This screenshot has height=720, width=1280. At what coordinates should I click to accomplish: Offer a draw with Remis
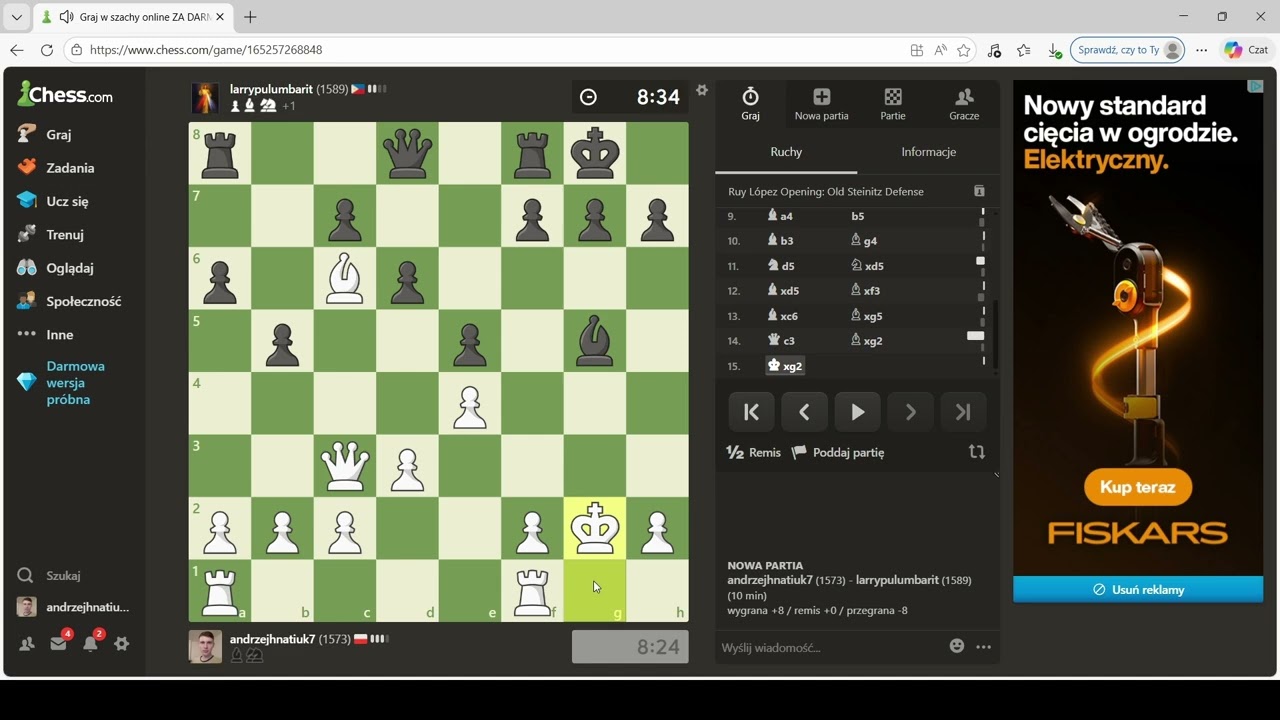point(754,453)
